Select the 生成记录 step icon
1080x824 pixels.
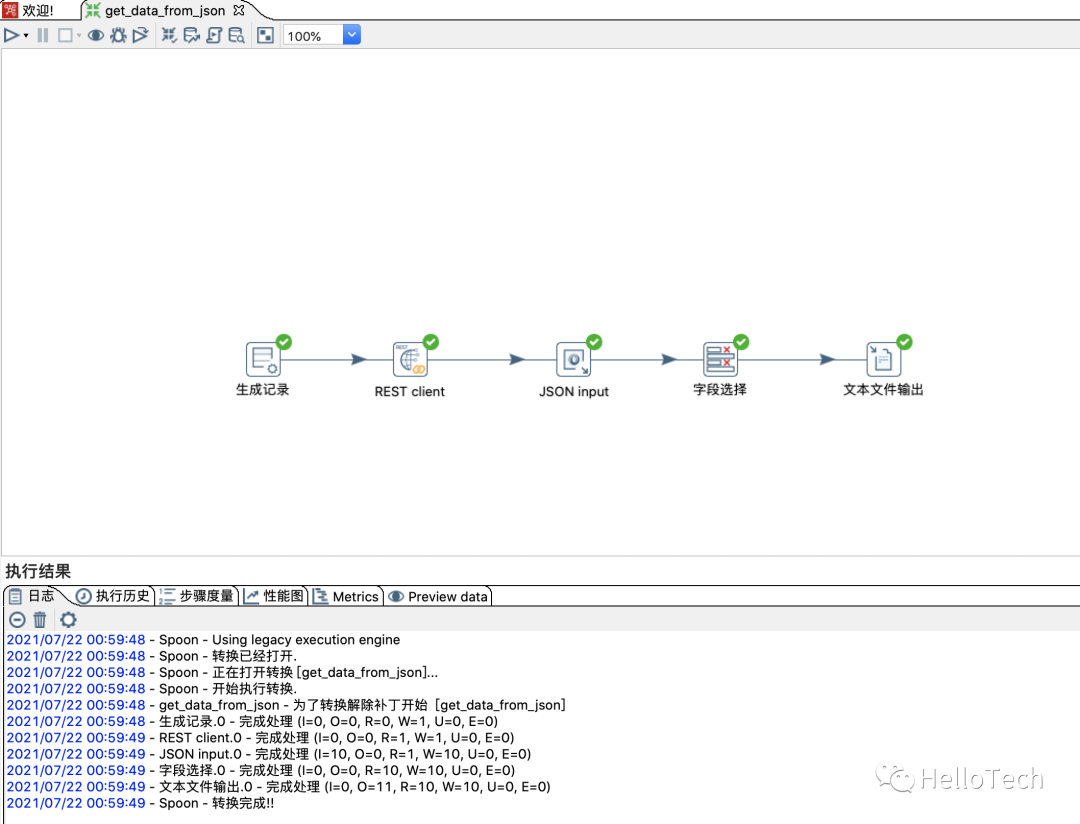tap(262, 359)
